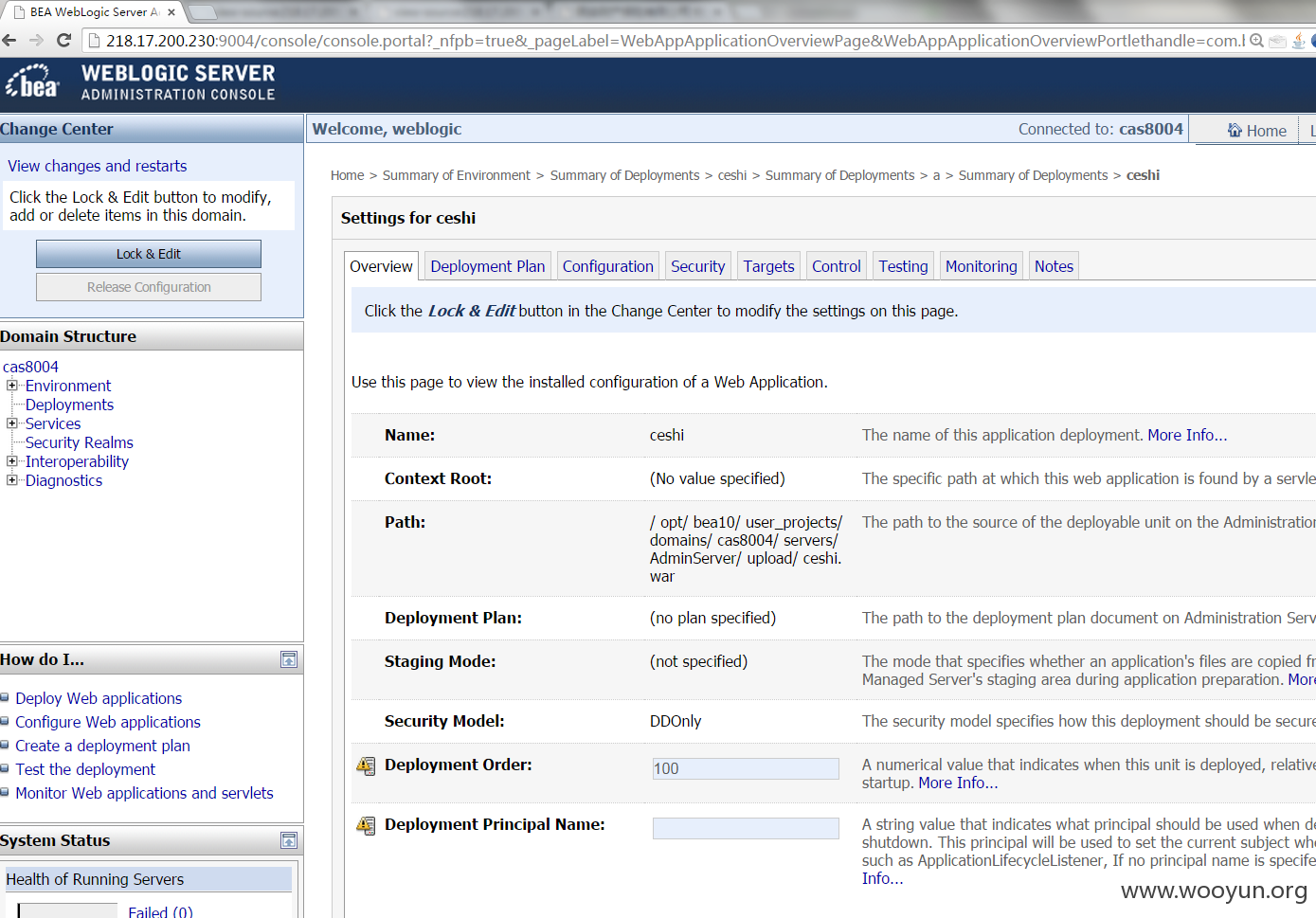Switch to the Configuration tab

[x=608, y=266]
